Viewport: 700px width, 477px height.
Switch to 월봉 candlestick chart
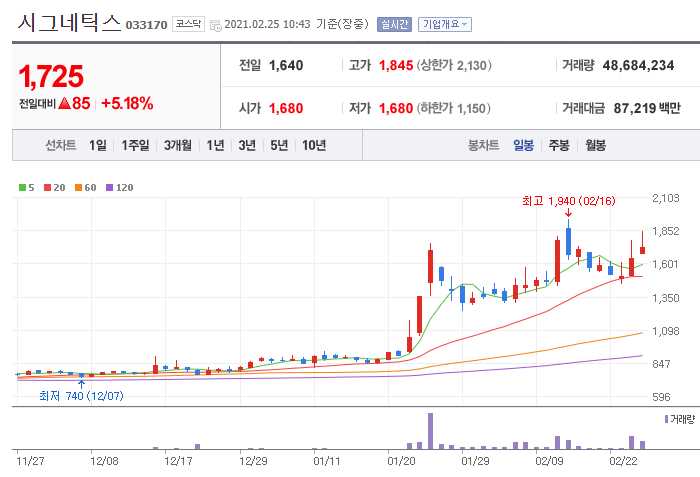(x=596, y=145)
